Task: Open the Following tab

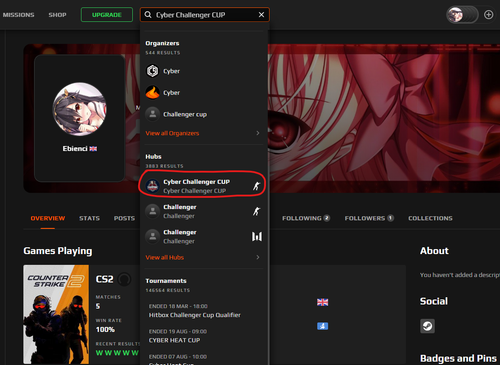Action: [306, 218]
